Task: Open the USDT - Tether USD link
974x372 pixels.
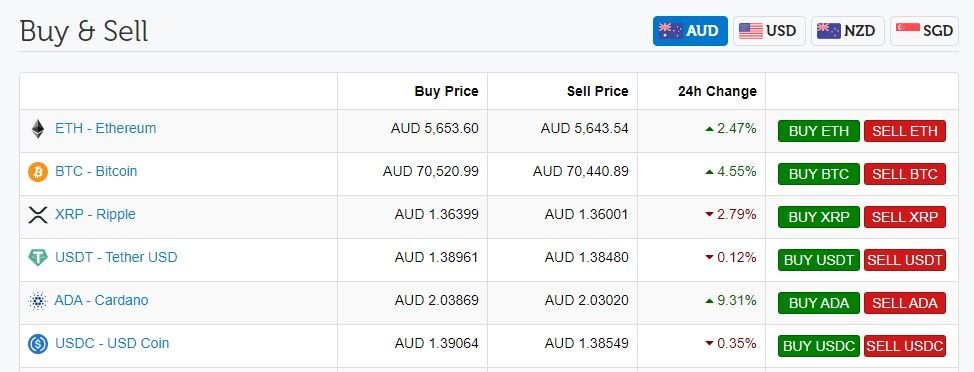Action: (116, 257)
